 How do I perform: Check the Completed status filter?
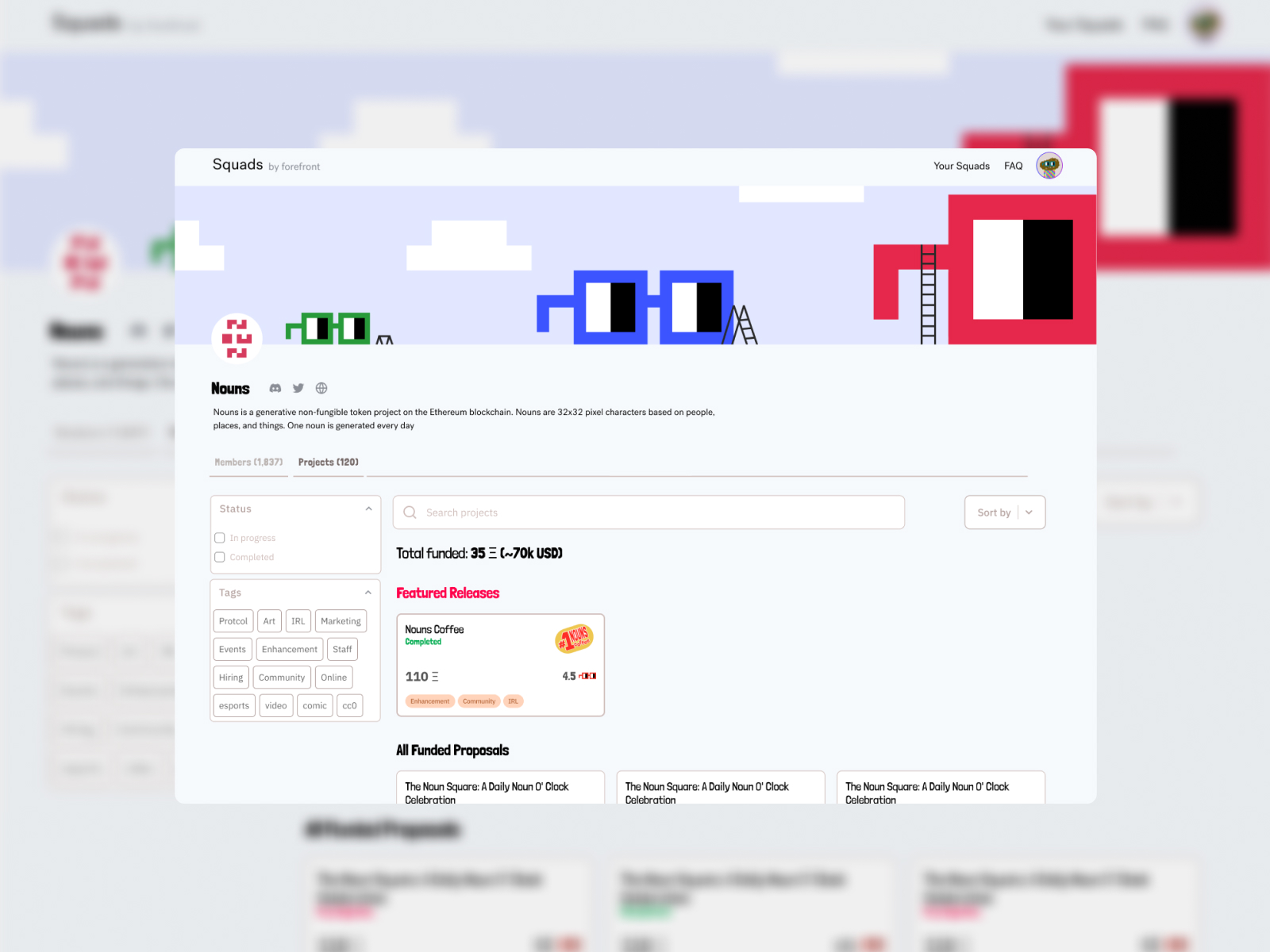220,557
